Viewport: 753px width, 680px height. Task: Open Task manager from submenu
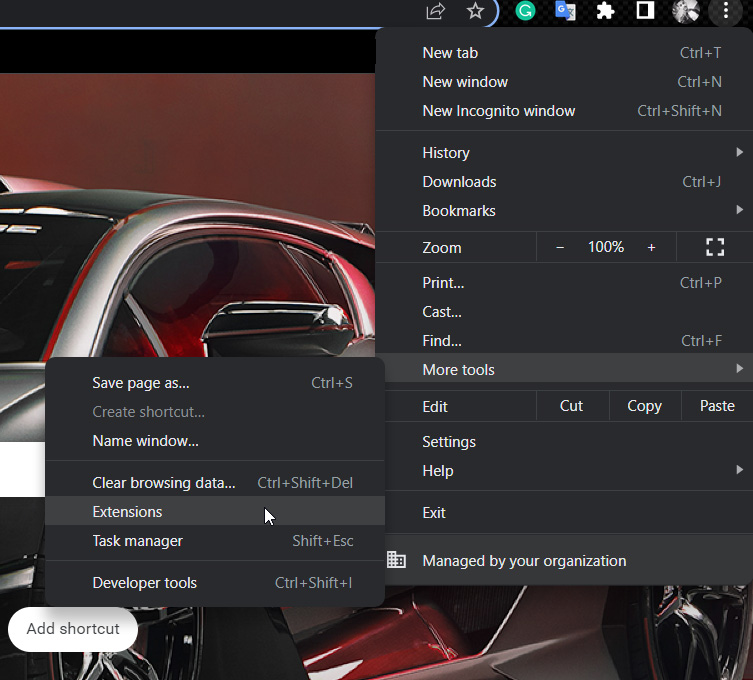point(215,541)
